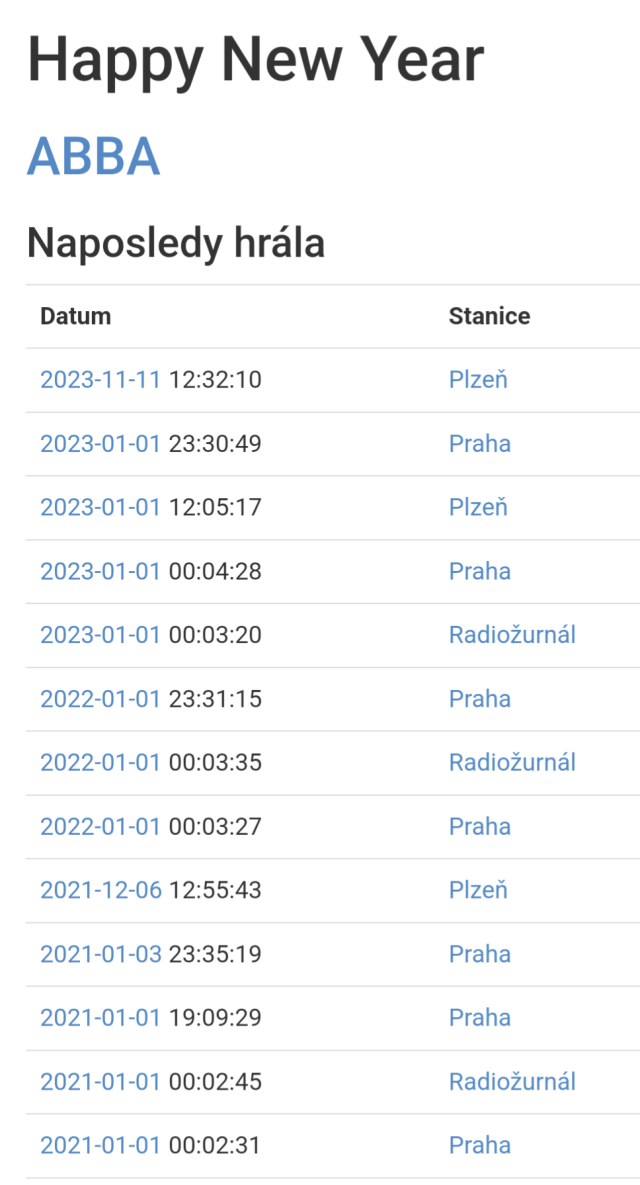
Task: Click the 2021-01-01 00:02:45 date link
Action: click(100, 1081)
